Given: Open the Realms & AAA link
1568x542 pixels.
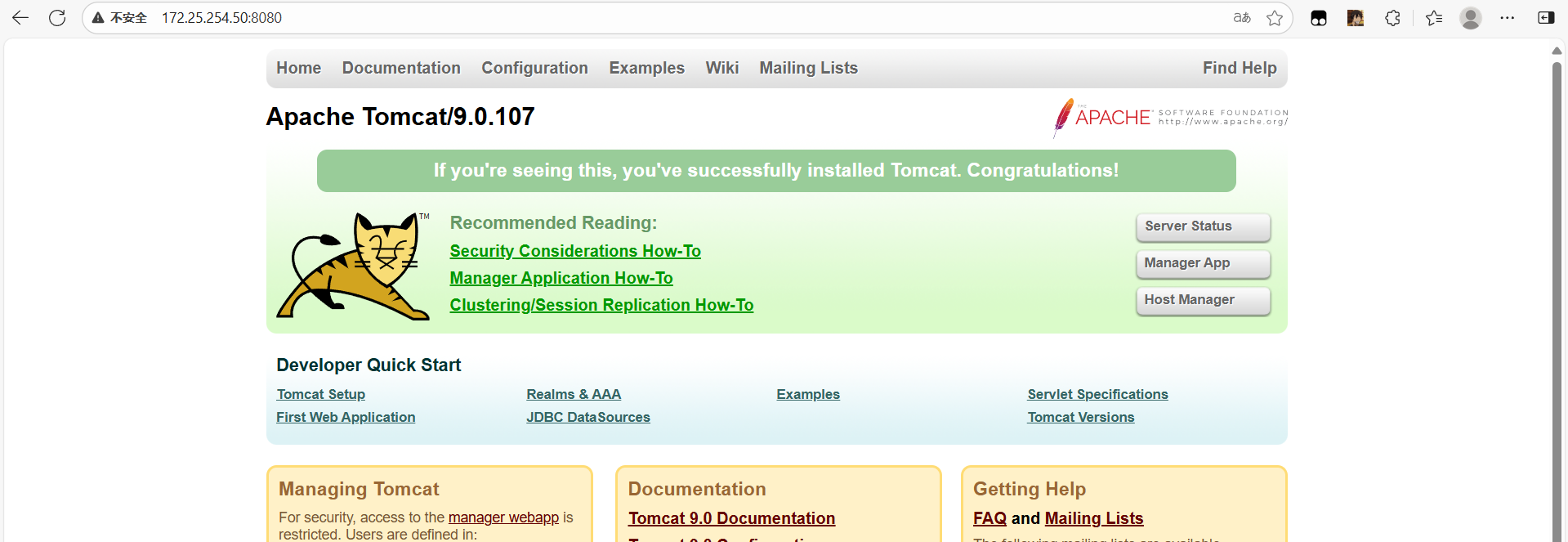Looking at the screenshot, I should pyautogui.click(x=574, y=394).
